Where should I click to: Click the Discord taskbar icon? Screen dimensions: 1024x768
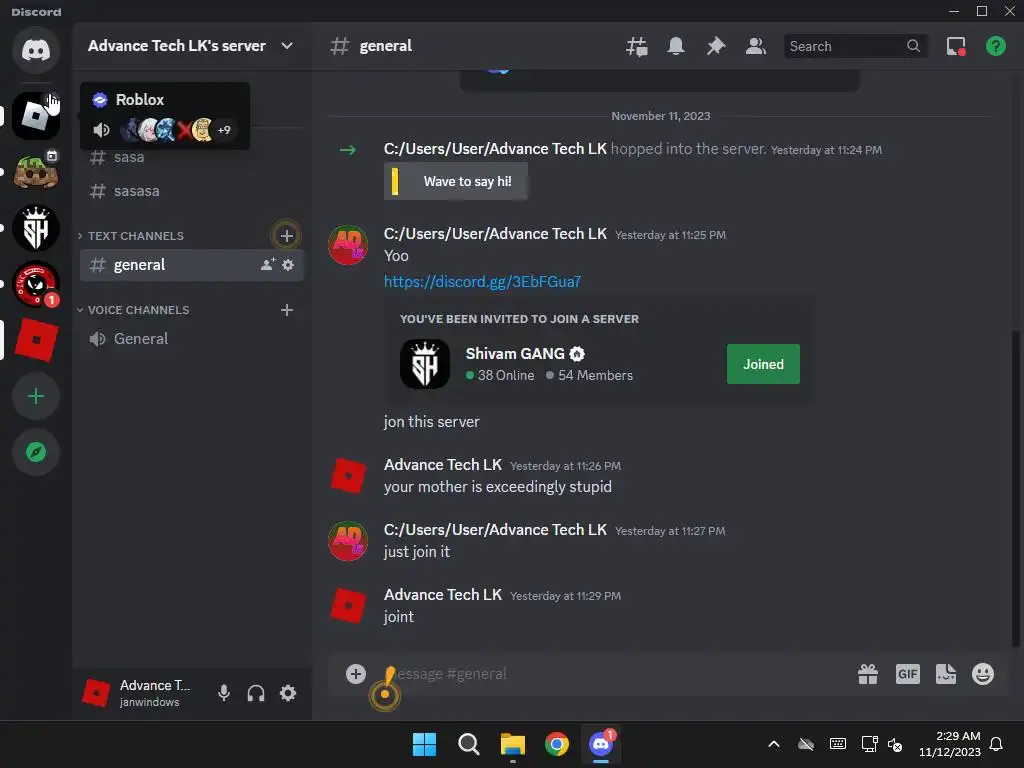(601, 744)
